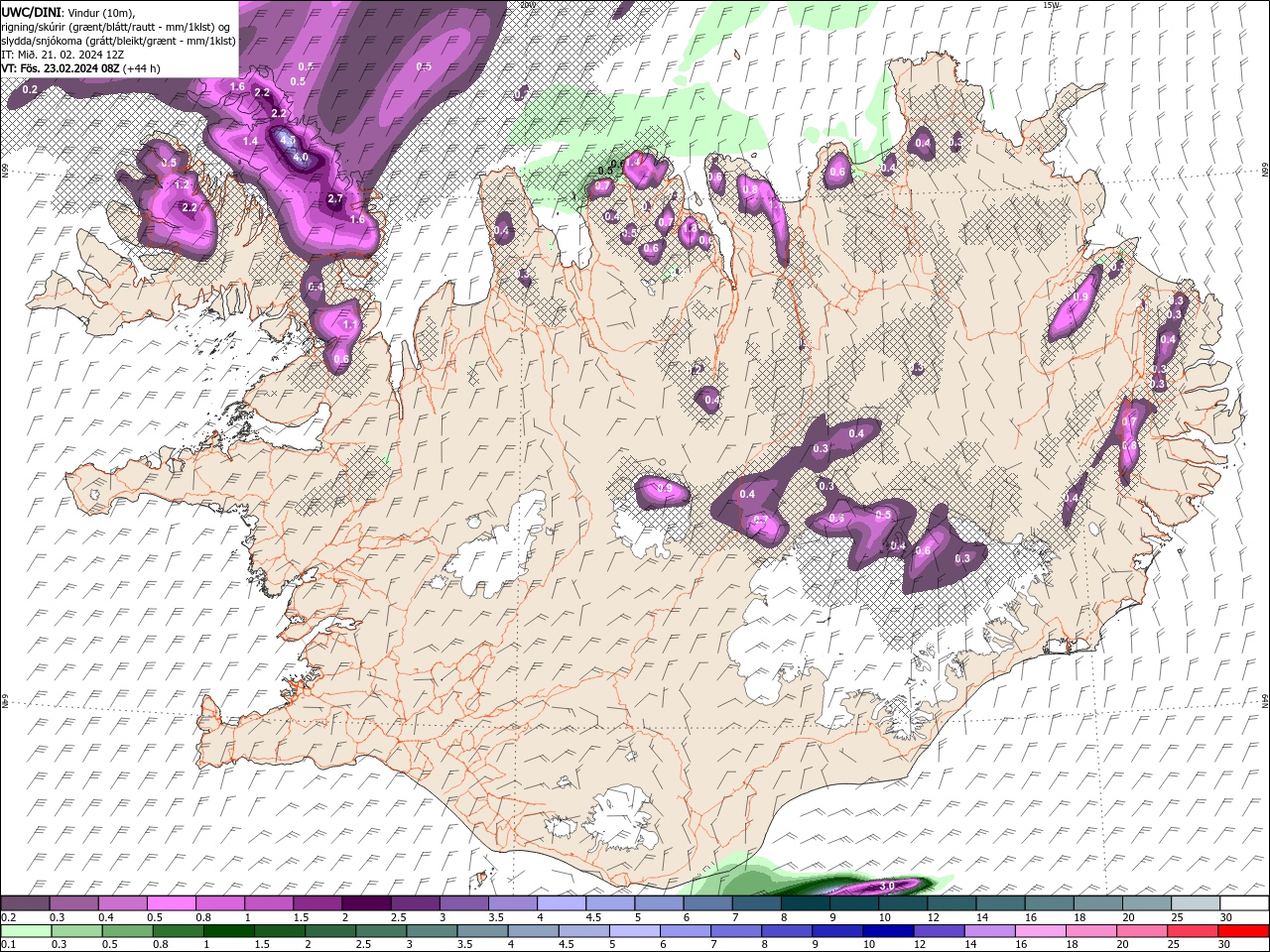Click the "30" label on the snow legend scale

point(1224,917)
